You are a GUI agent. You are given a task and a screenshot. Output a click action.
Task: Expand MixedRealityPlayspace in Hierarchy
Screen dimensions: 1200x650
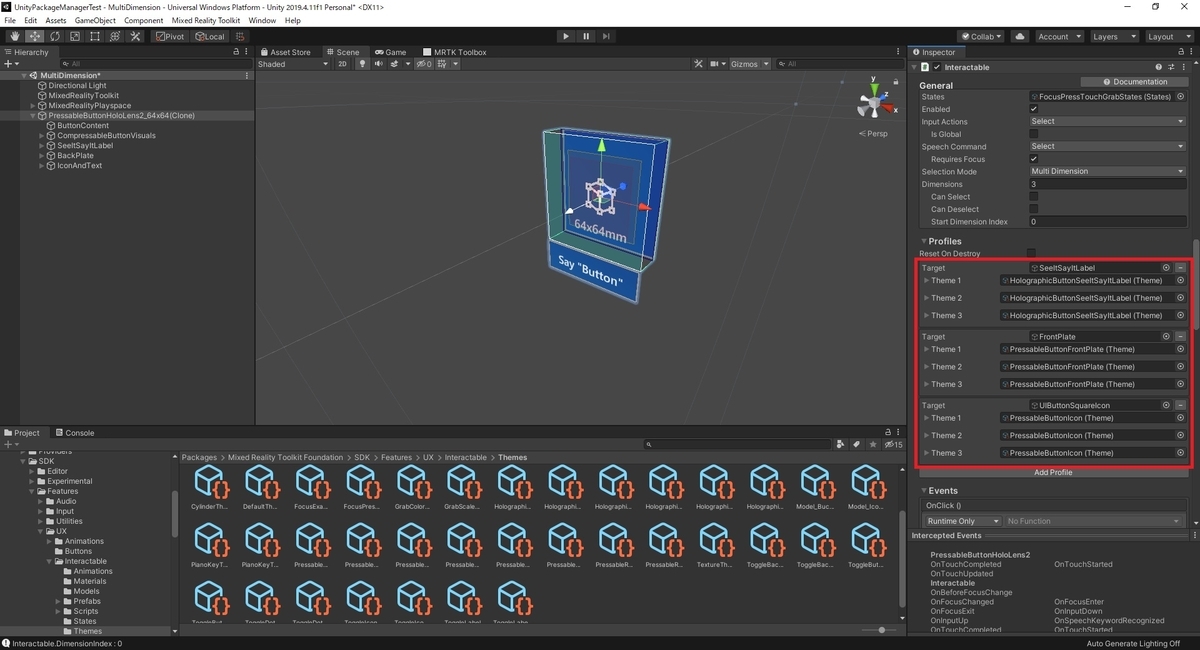coord(32,106)
